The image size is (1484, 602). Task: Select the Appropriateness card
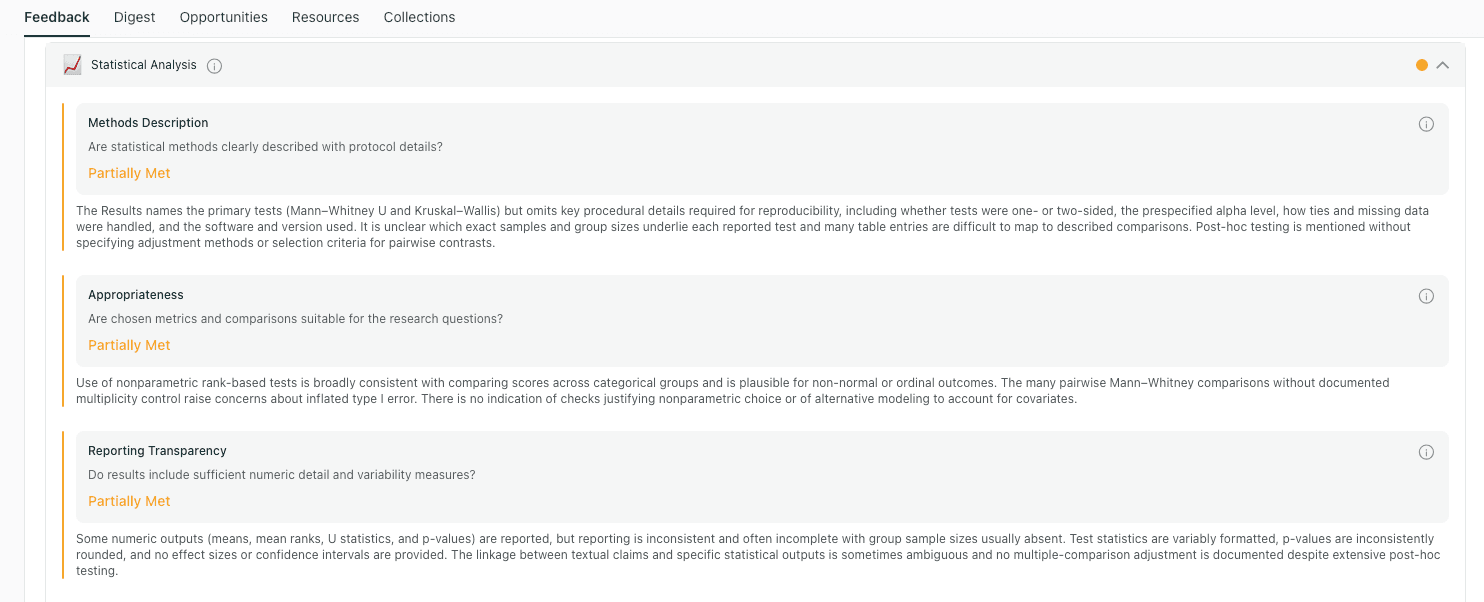click(x=135, y=294)
